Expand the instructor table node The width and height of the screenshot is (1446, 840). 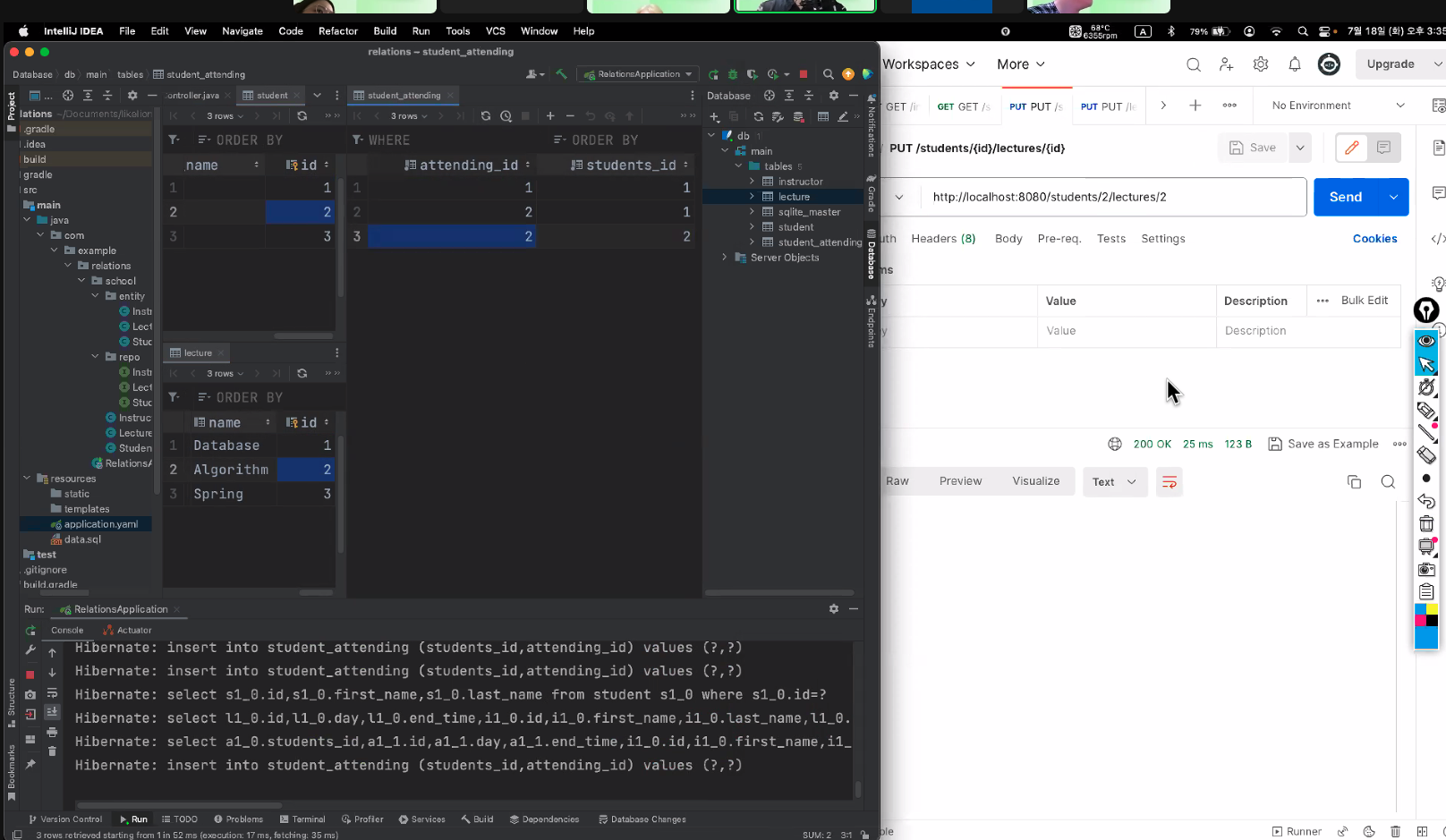click(x=753, y=182)
